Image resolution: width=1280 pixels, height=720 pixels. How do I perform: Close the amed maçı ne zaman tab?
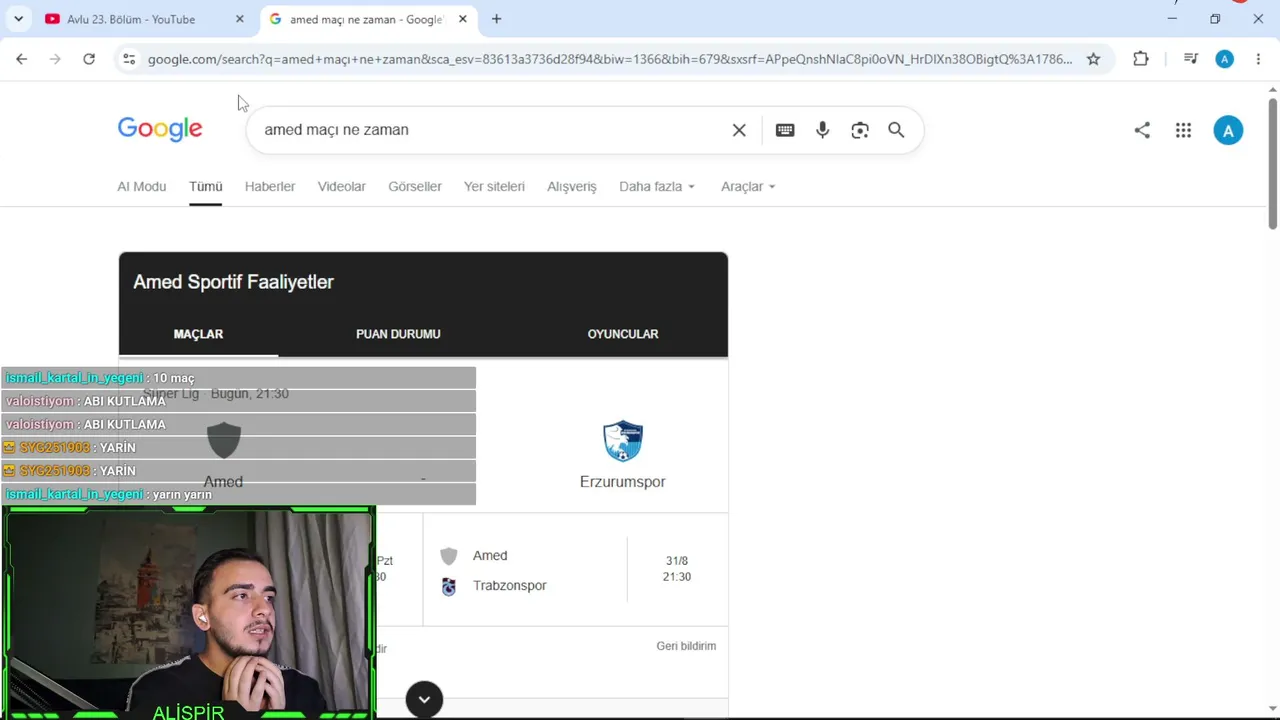click(x=463, y=19)
